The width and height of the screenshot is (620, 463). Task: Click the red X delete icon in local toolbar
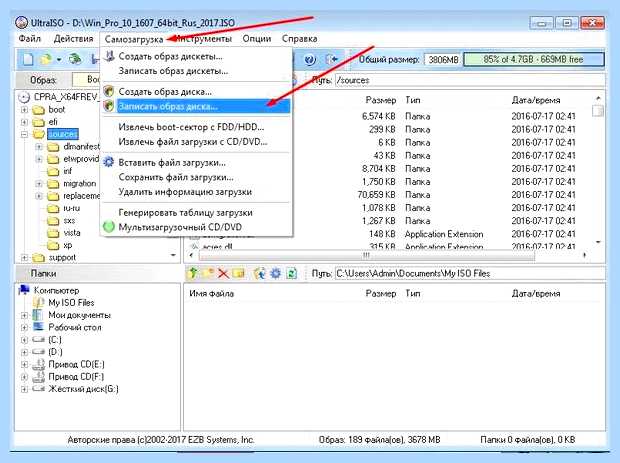[223, 273]
